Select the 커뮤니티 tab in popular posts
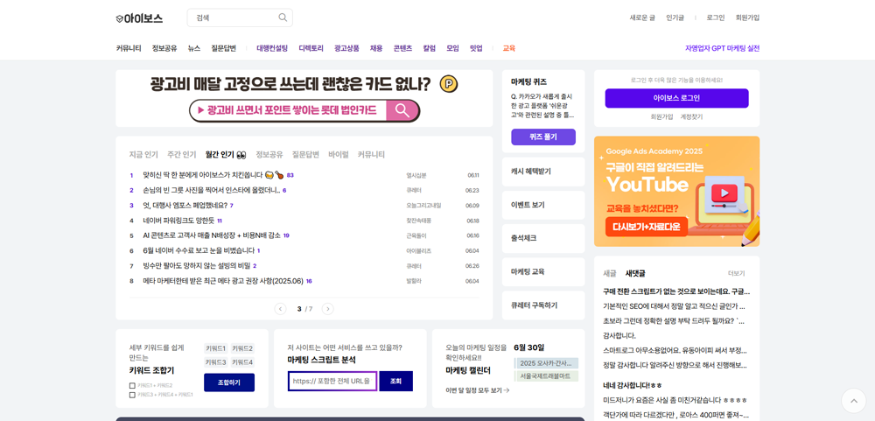The width and height of the screenshot is (875, 421). (x=371, y=154)
